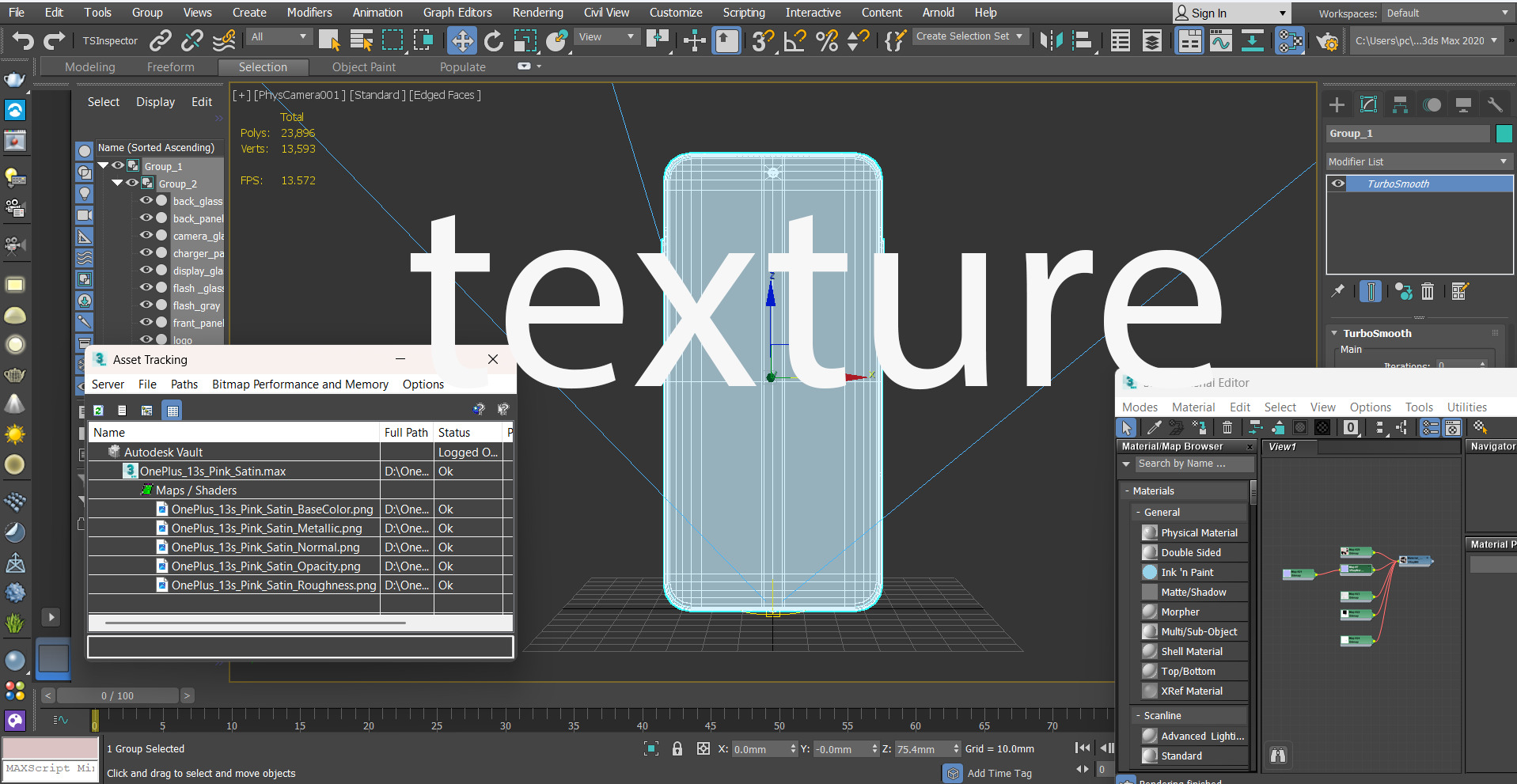Open the Graph Editors menu

click(x=457, y=13)
